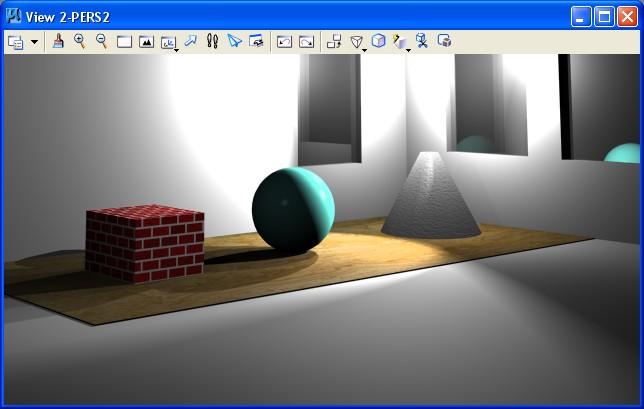
Task: Select the Walk footprints tool
Action: [x=212, y=41]
